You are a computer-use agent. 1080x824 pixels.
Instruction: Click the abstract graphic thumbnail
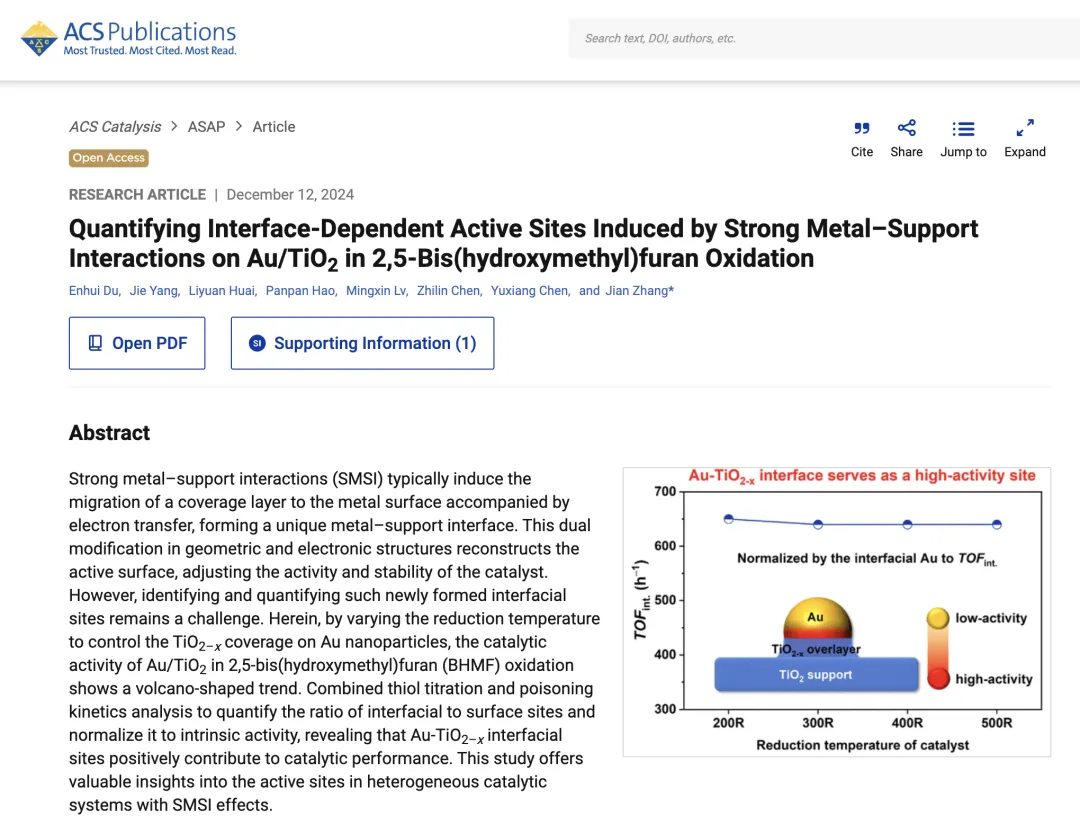pyautogui.click(x=837, y=612)
